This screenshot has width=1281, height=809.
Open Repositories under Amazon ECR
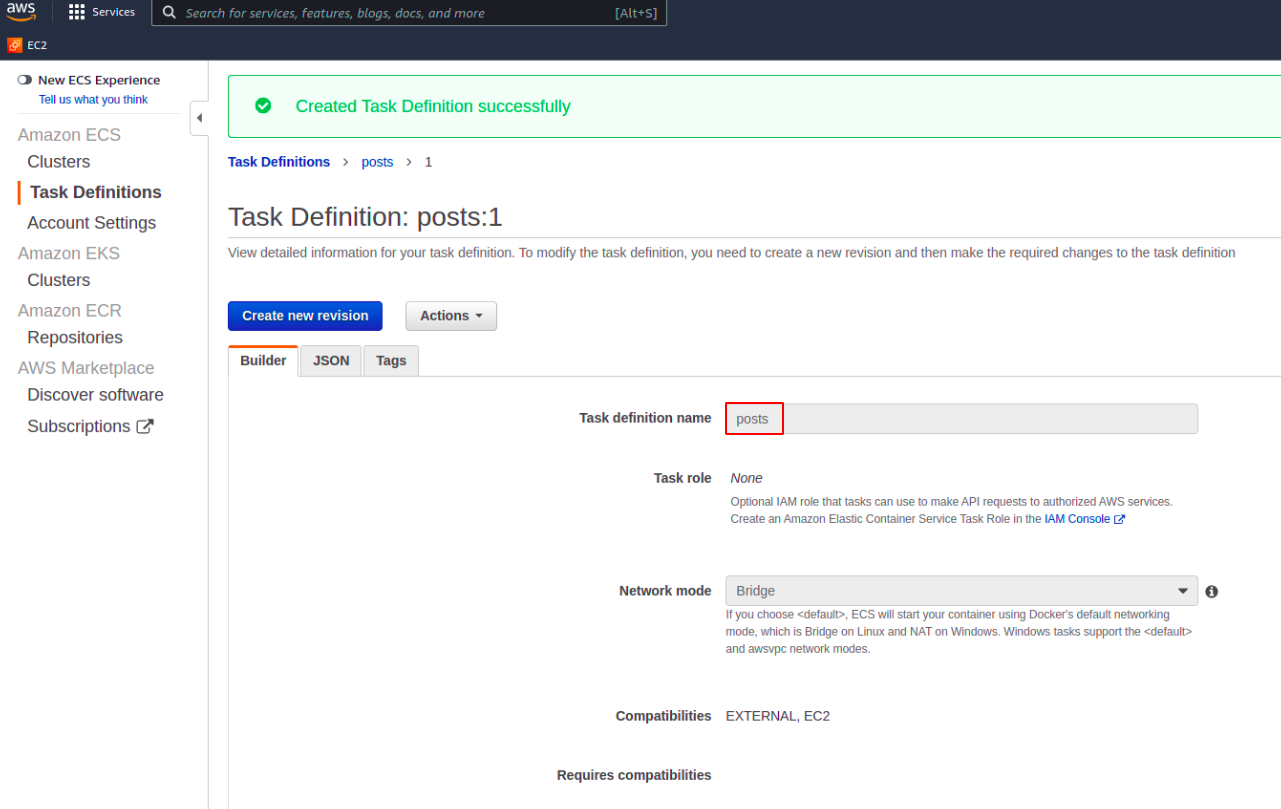coord(74,337)
